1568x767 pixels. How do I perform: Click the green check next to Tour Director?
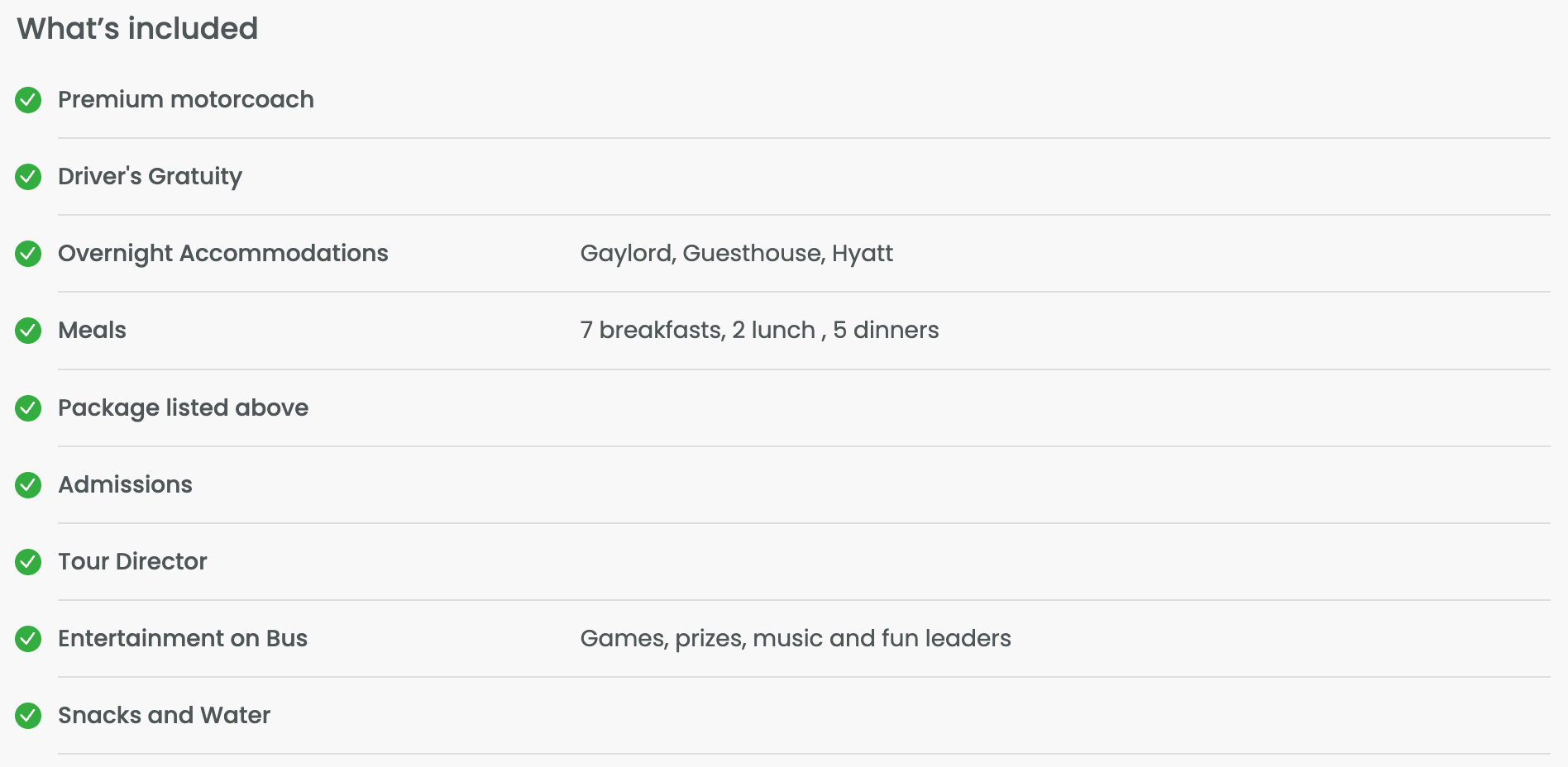[x=28, y=562]
